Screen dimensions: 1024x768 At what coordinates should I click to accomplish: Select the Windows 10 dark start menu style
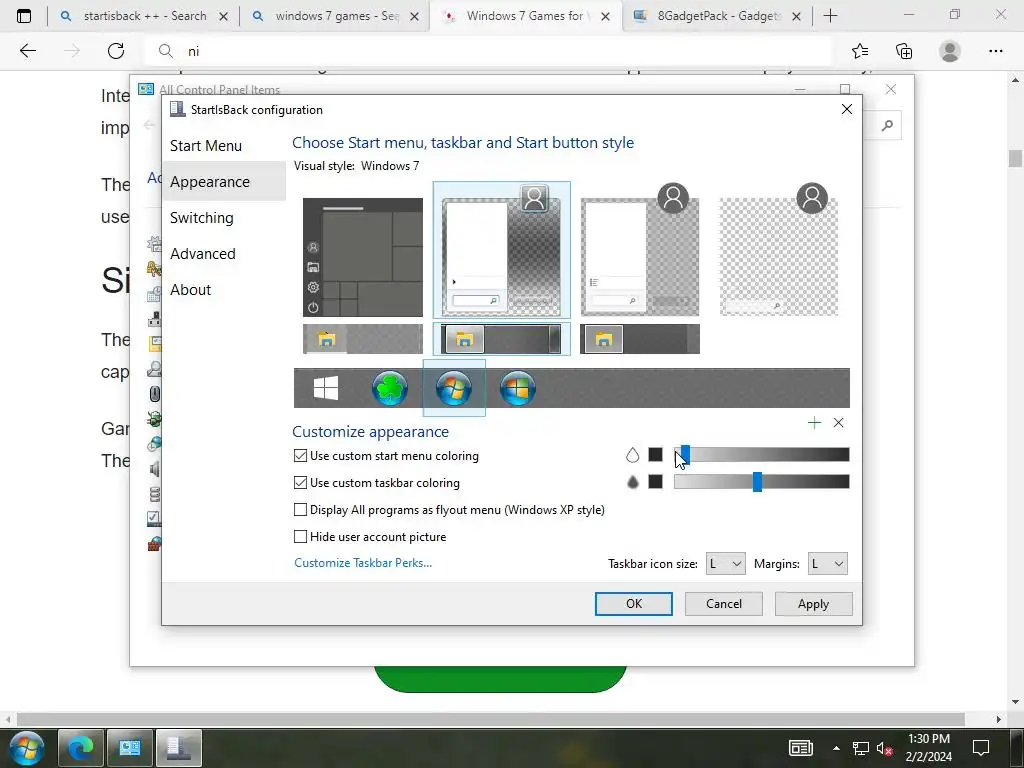[x=363, y=257]
